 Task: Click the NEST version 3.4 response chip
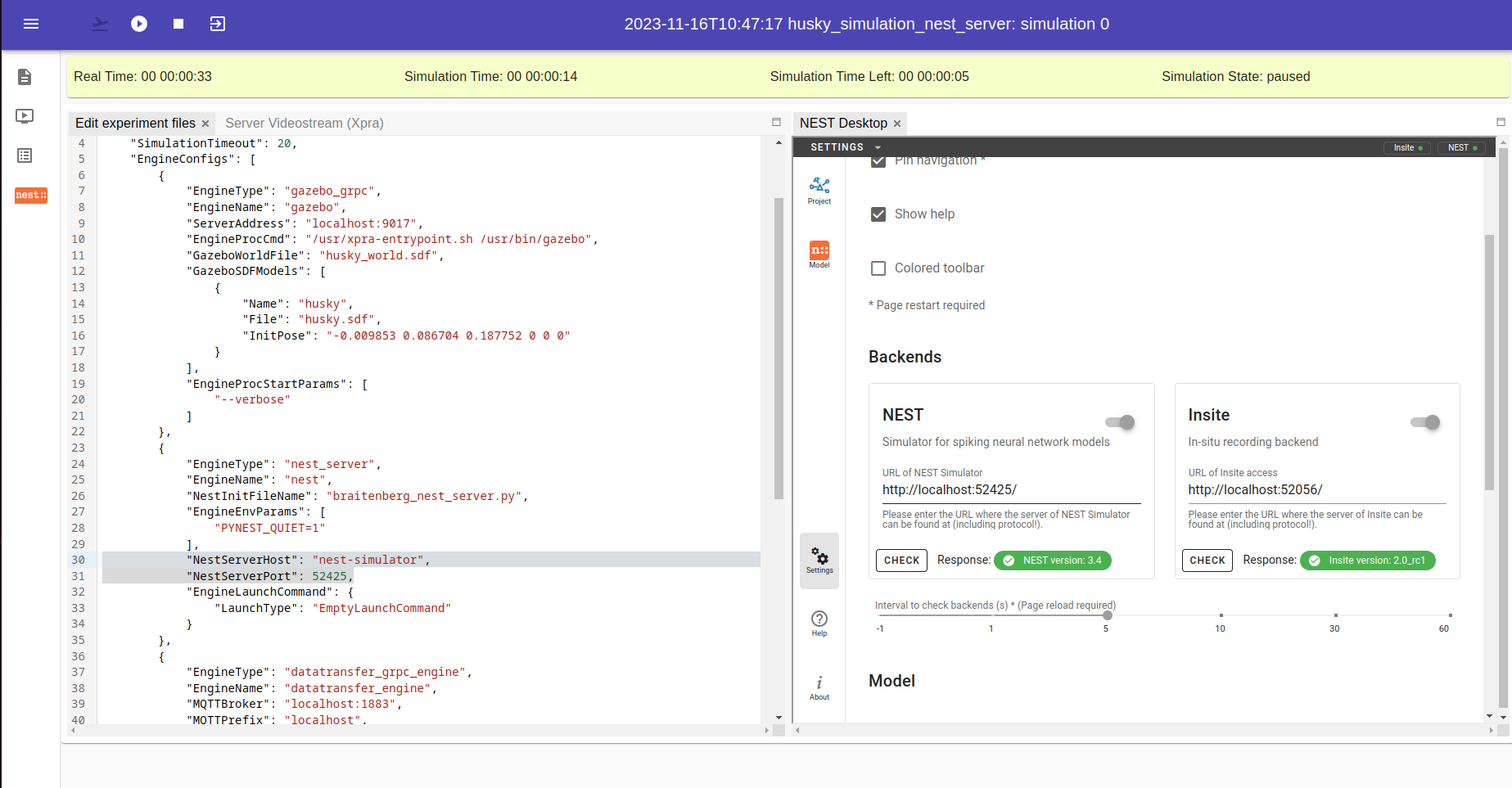1053,561
